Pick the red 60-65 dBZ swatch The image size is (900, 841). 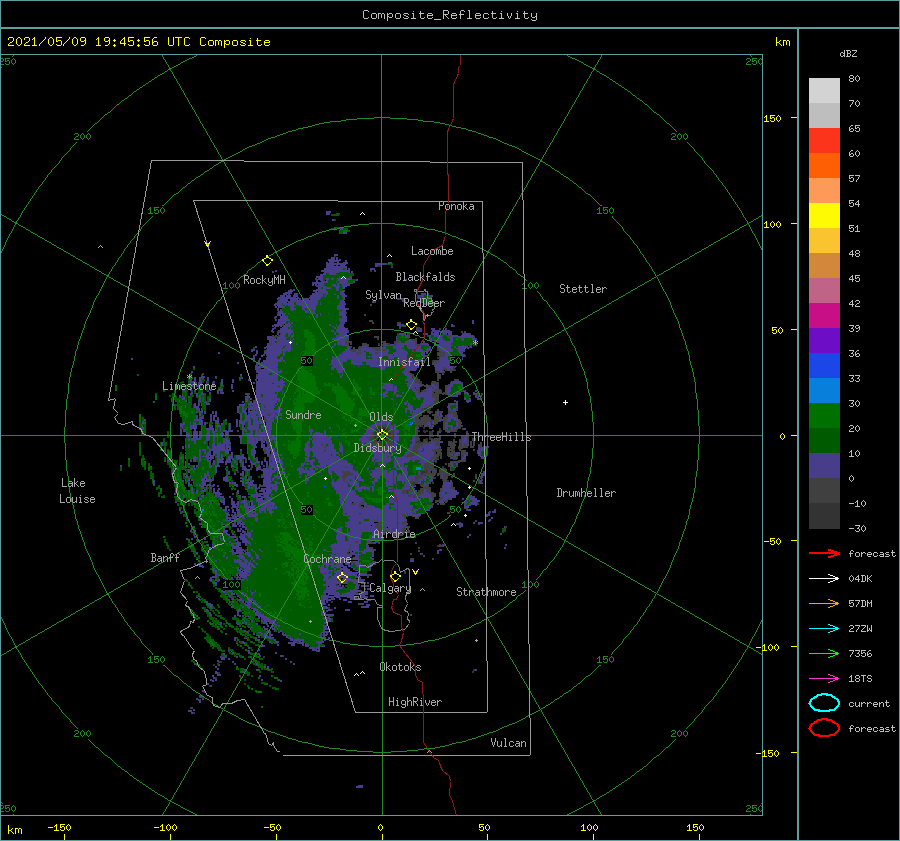pos(824,141)
